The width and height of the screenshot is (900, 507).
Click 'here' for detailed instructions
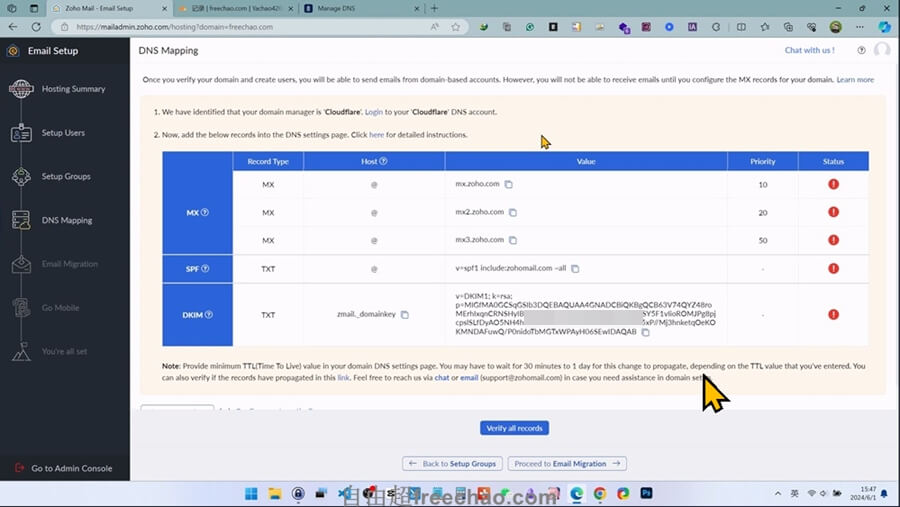377,135
